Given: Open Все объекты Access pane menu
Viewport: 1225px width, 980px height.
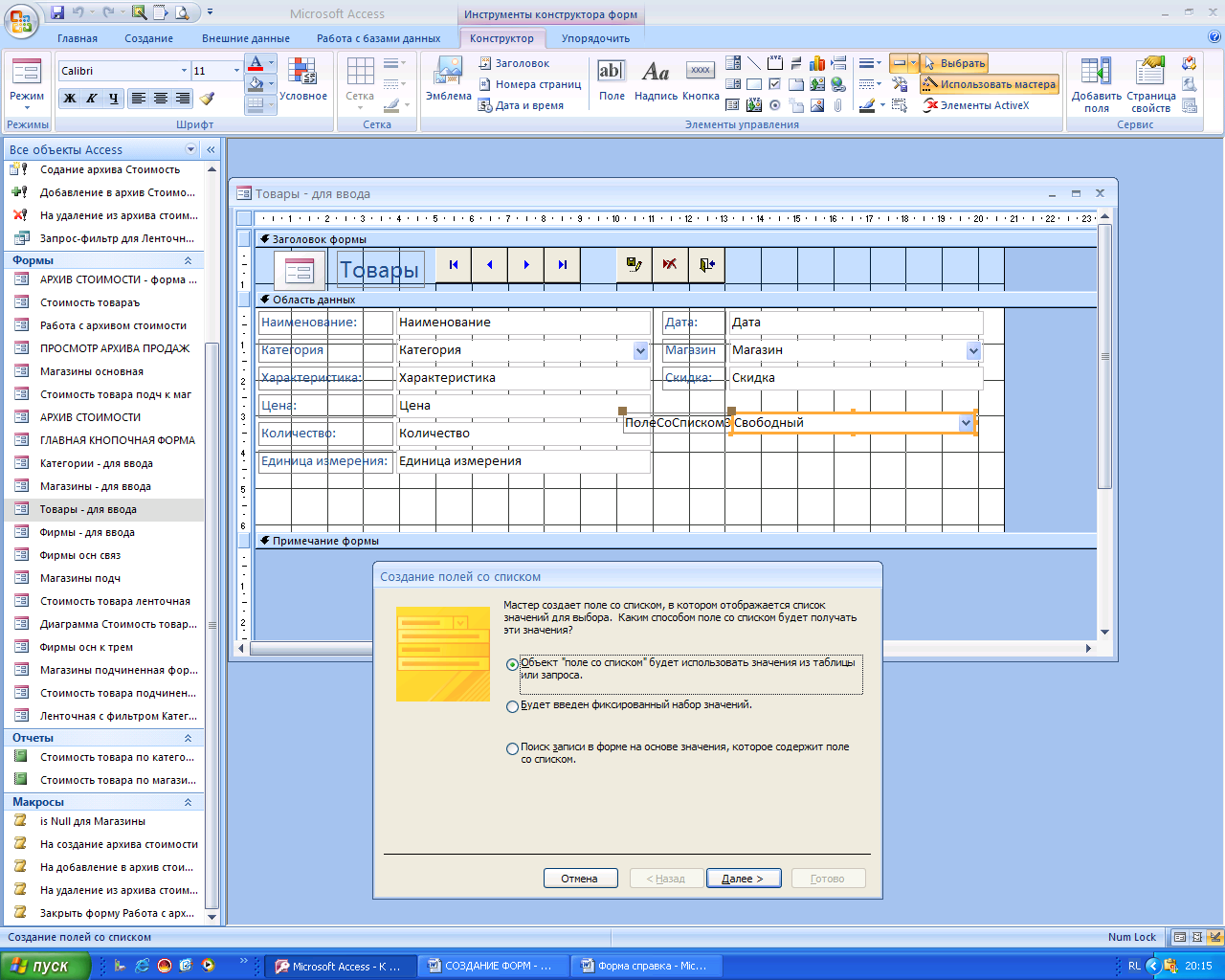Looking at the screenshot, I should click(190, 149).
